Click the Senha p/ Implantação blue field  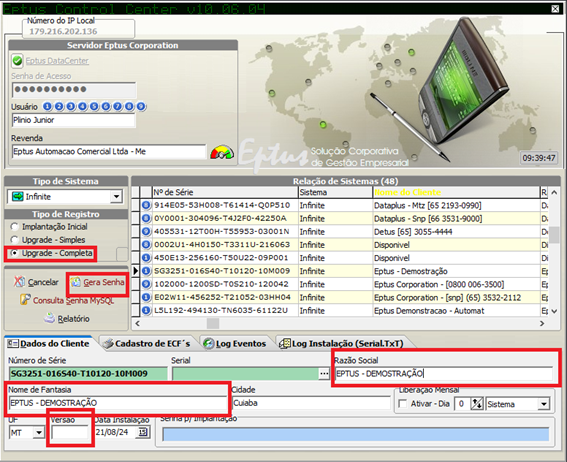pyautogui.click(x=355, y=434)
